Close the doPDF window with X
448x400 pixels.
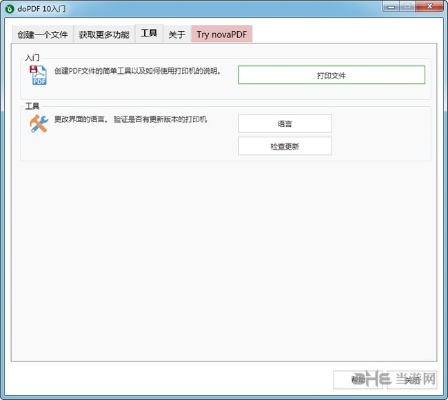429,7
